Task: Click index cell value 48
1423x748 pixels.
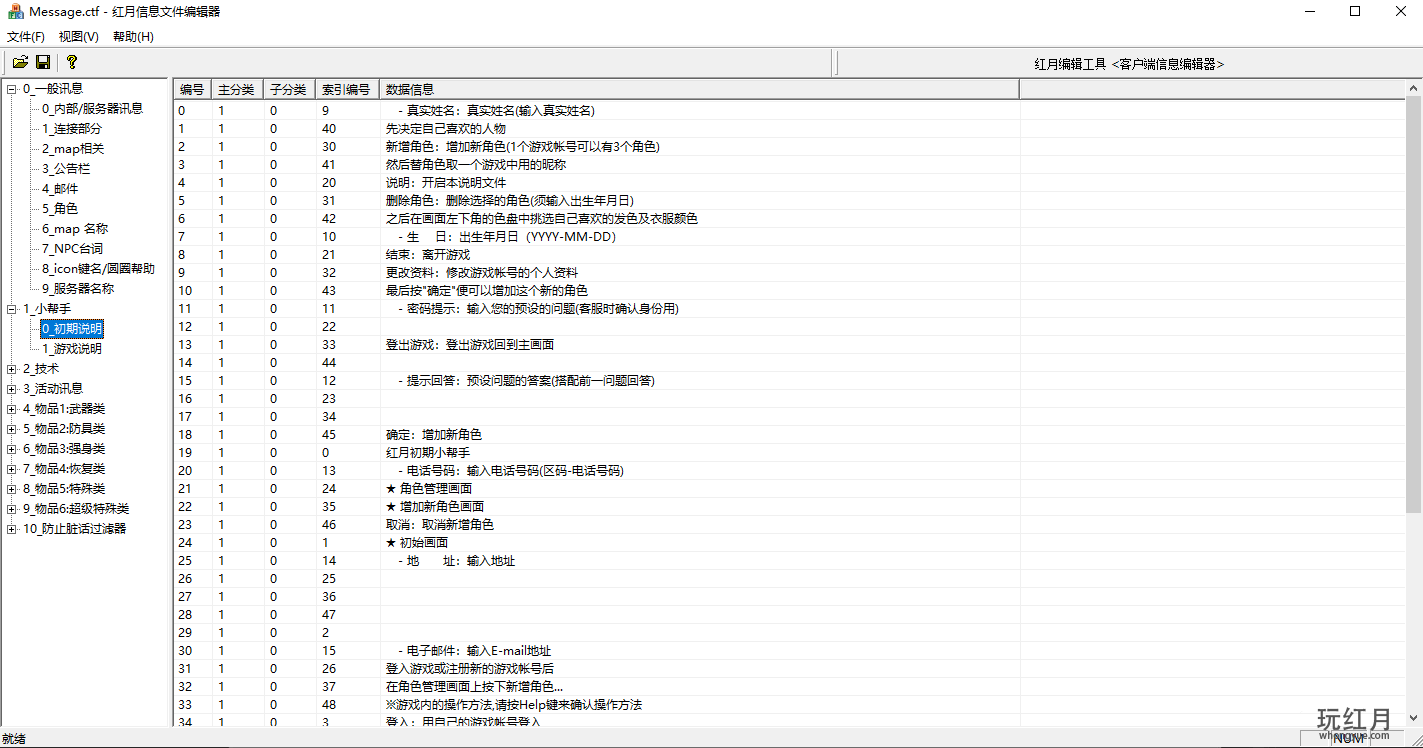Action: [x=329, y=705]
